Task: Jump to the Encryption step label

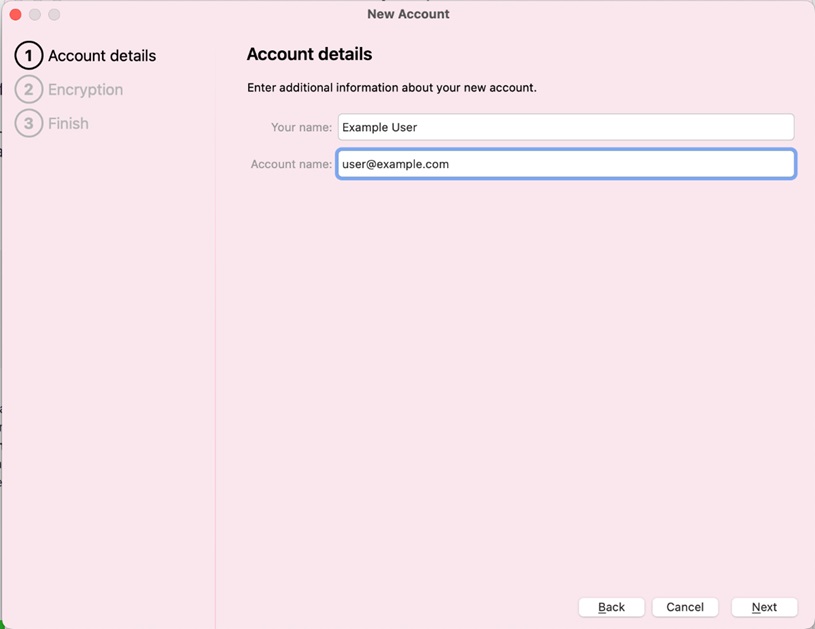Action: point(85,90)
